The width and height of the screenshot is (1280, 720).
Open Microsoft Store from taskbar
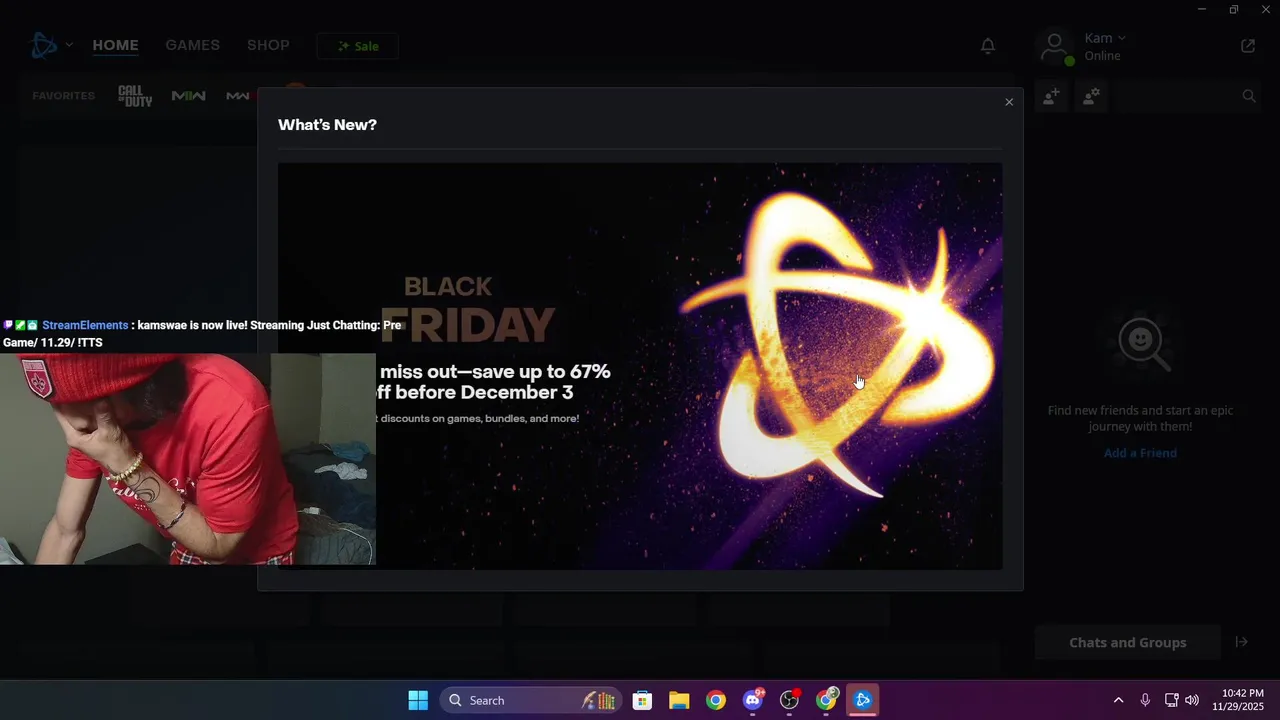pyautogui.click(x=642, y=700)
